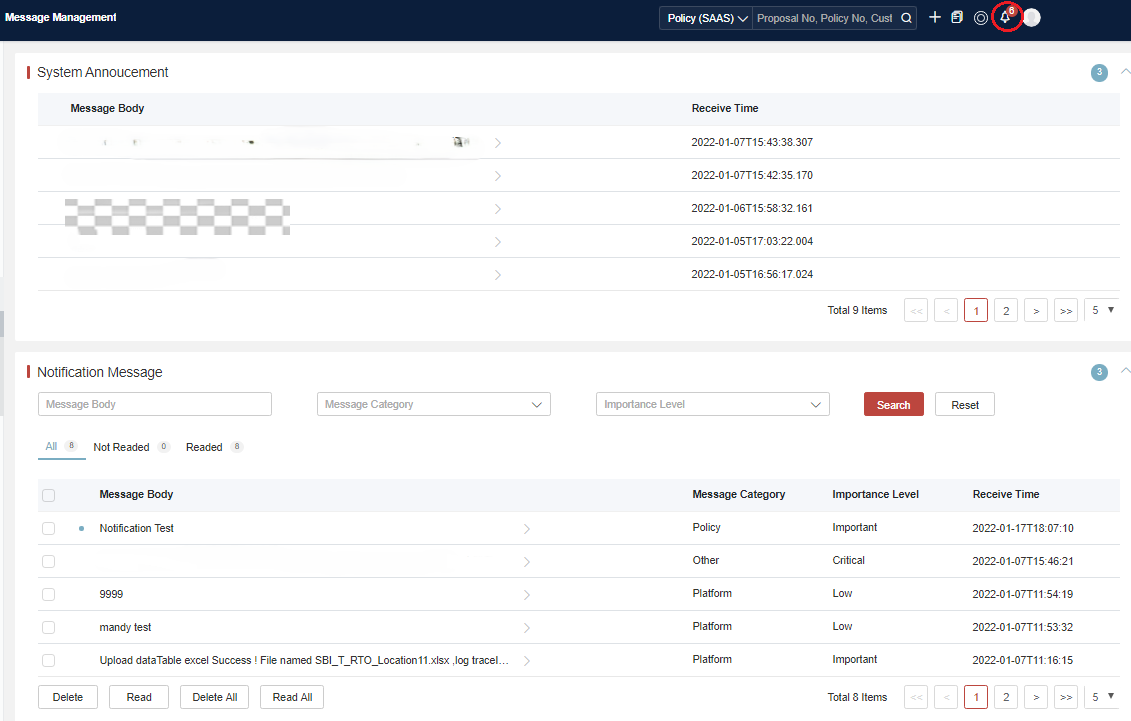The width and height of the screenshot is (1131, 721).
Task: Tick the checkbox for message 9999
Action: [49, 594]
